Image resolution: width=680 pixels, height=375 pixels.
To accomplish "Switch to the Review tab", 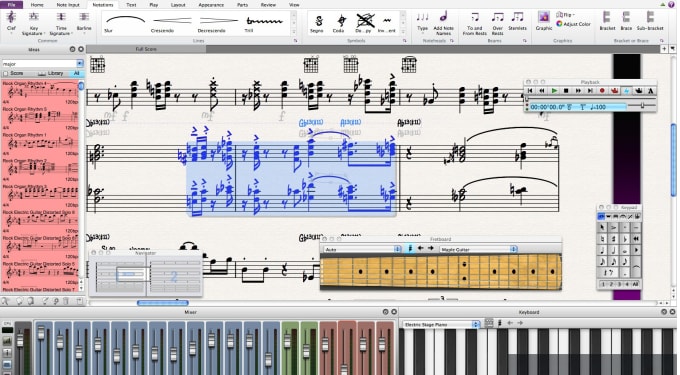I will [268, 5].
